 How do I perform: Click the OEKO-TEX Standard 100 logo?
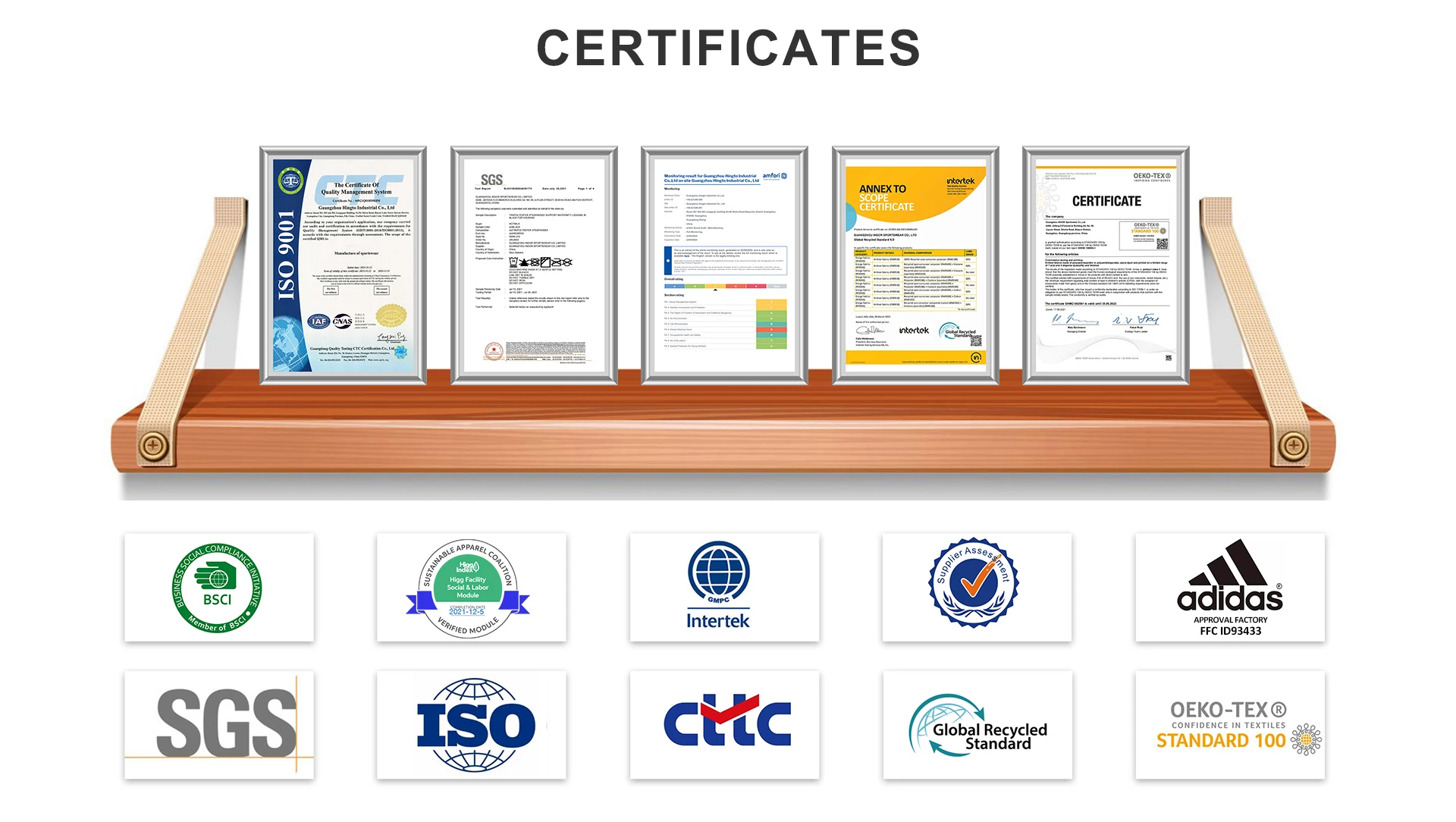coord(1230,726)
